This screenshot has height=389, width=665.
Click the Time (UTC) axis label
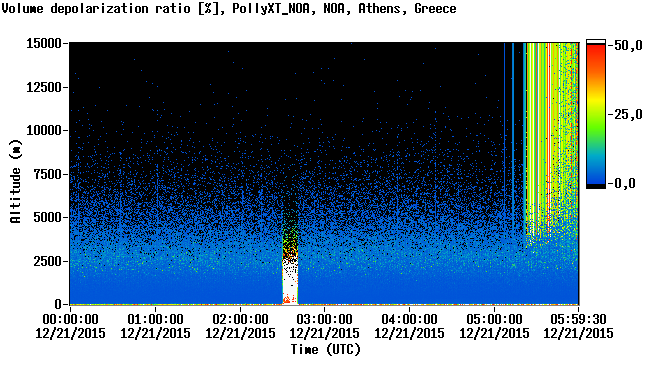click(x=325, y=349)
